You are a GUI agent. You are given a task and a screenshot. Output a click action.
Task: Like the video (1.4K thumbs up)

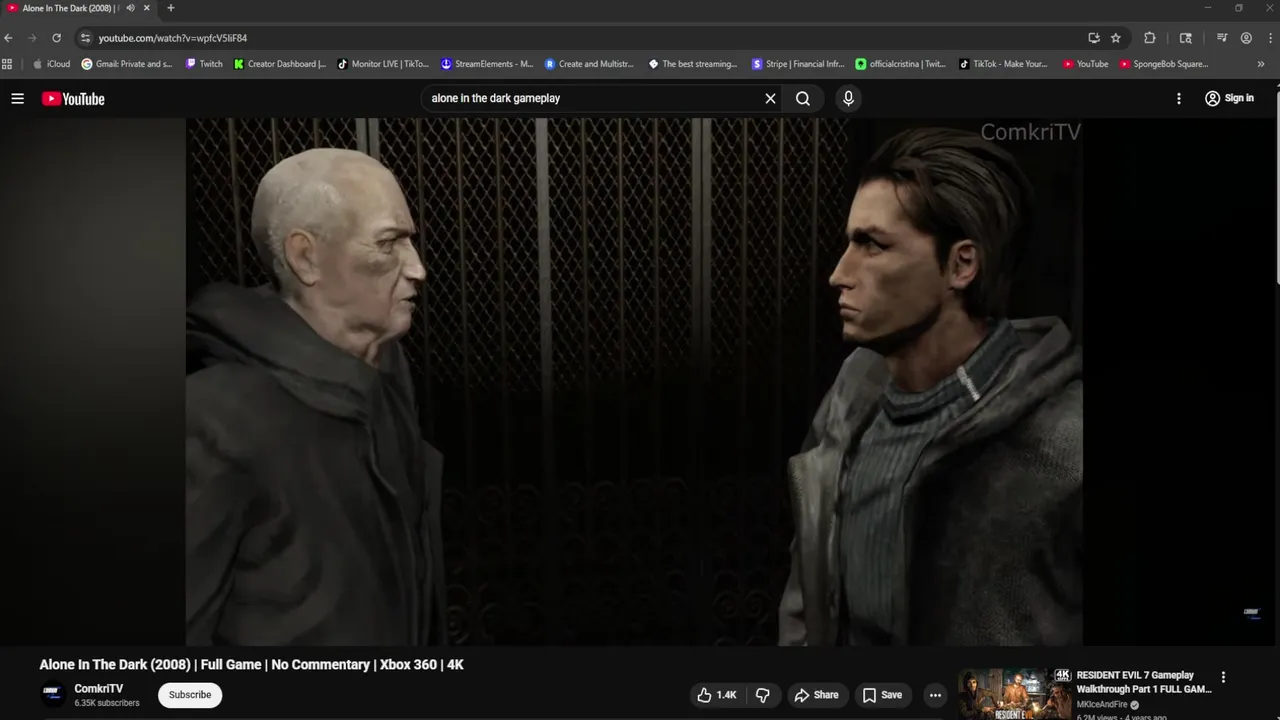pos(717,695)
